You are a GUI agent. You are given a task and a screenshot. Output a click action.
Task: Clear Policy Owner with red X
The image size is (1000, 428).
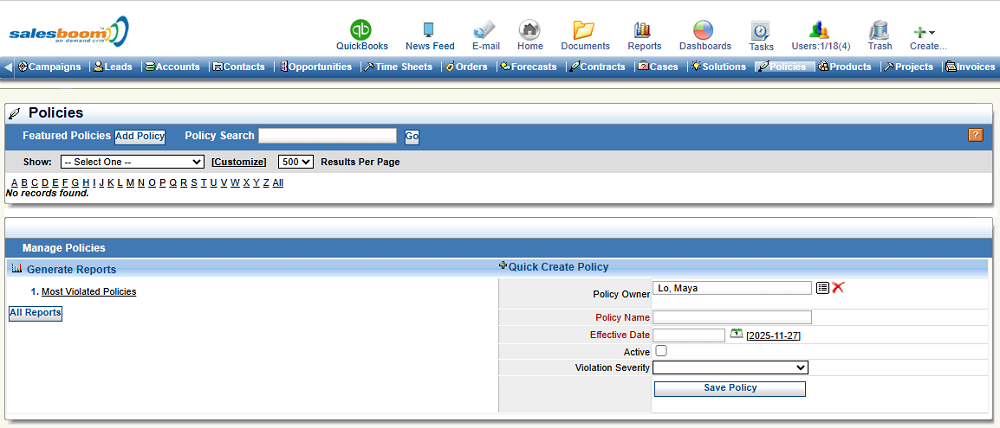click(x=838, y=288)
